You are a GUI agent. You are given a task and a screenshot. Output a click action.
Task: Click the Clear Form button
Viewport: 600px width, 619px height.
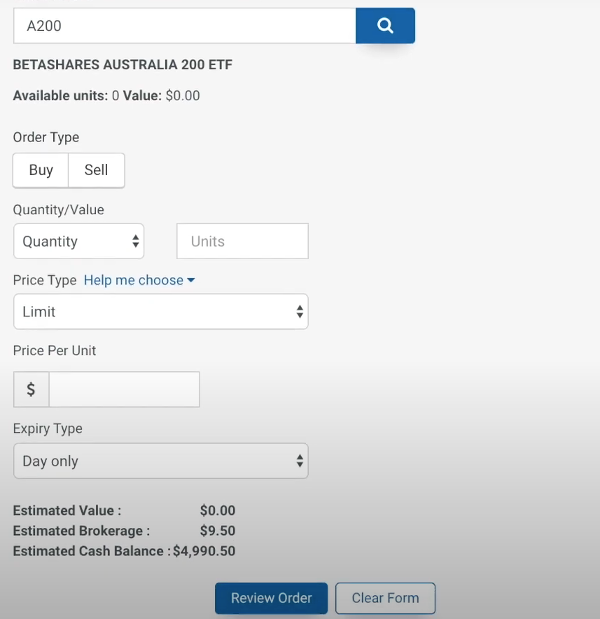[386, 598]
